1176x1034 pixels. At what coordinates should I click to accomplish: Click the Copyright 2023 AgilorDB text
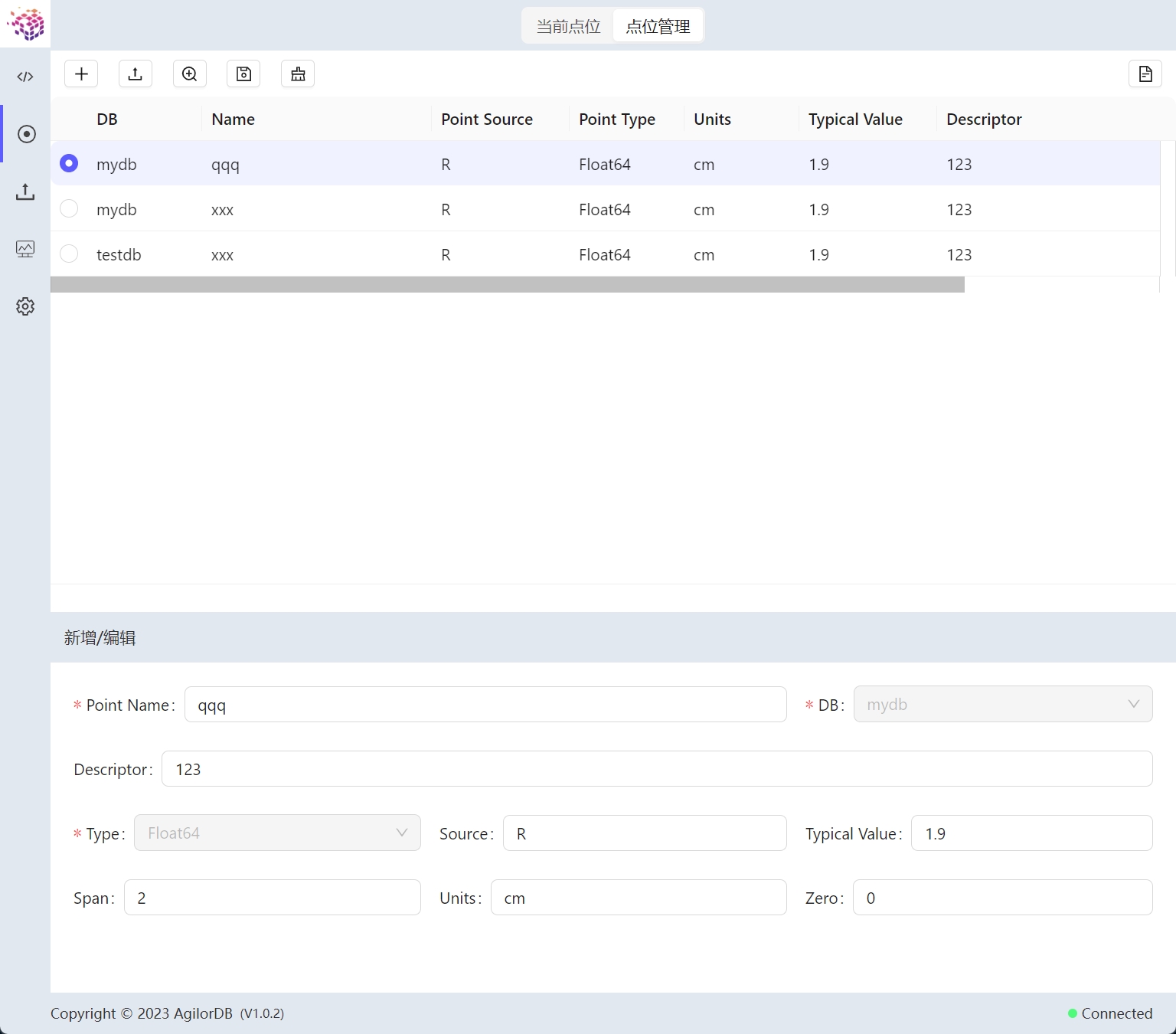pos(142,1013)
